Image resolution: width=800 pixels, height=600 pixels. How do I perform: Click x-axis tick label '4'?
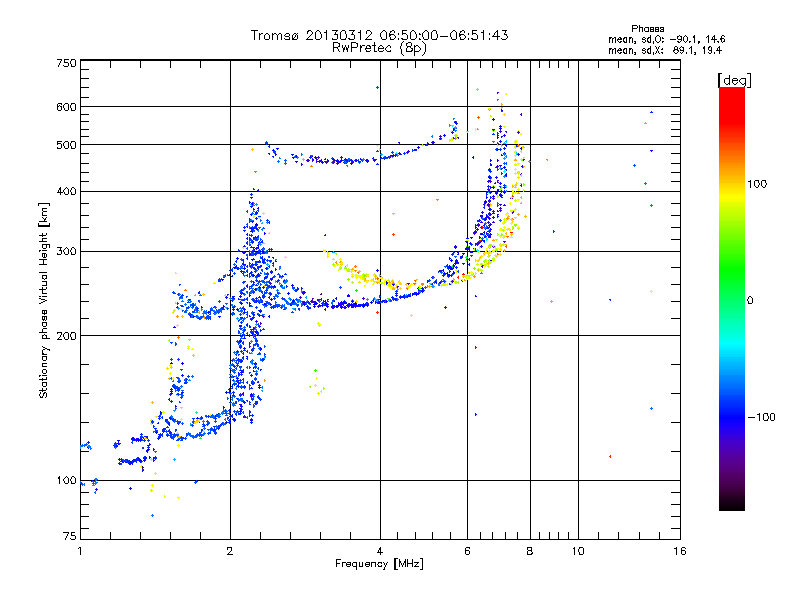pyautogui.click(x=380, y=551)
